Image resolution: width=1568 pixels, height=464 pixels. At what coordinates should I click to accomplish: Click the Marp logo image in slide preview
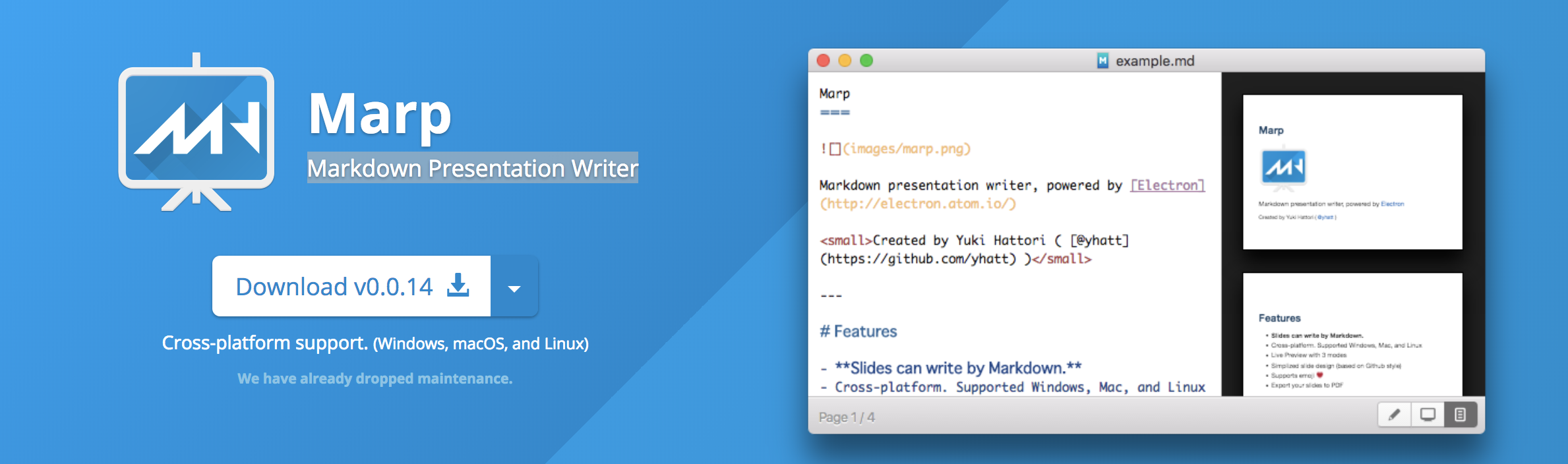1283,167
